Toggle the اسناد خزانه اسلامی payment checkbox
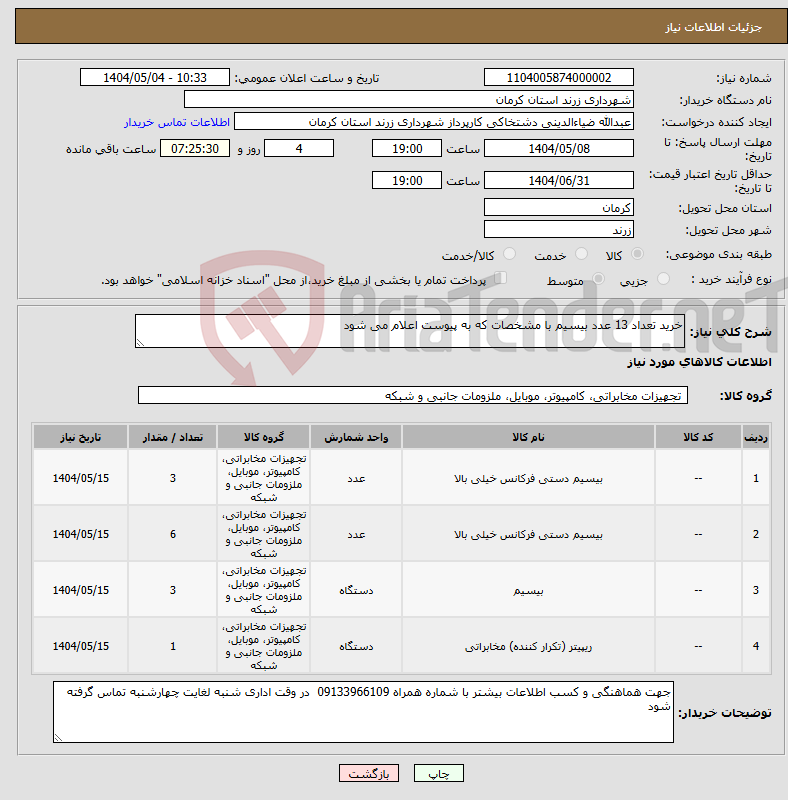This screenshot has height=800, width=788. pos(501,278)
